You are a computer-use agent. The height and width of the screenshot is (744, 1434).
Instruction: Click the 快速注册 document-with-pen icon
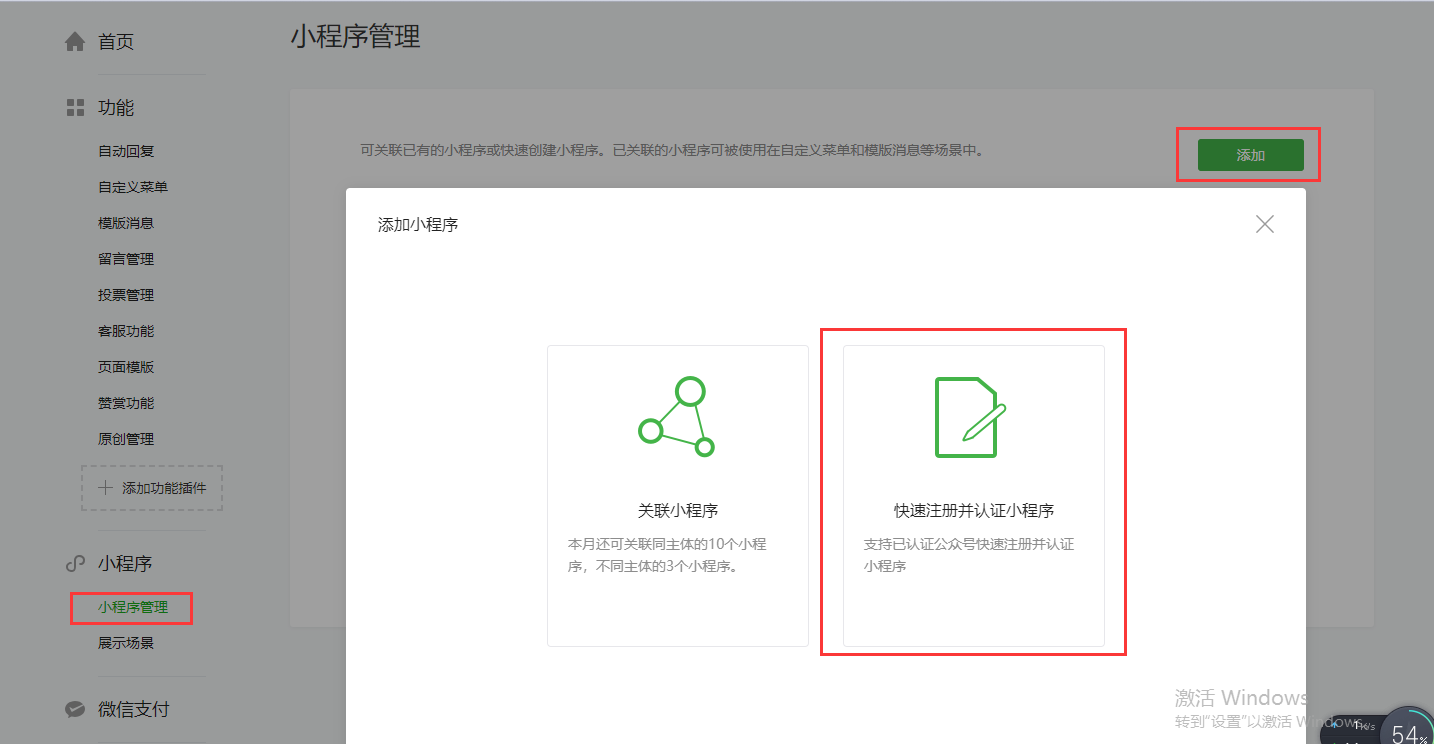(970, 417)
